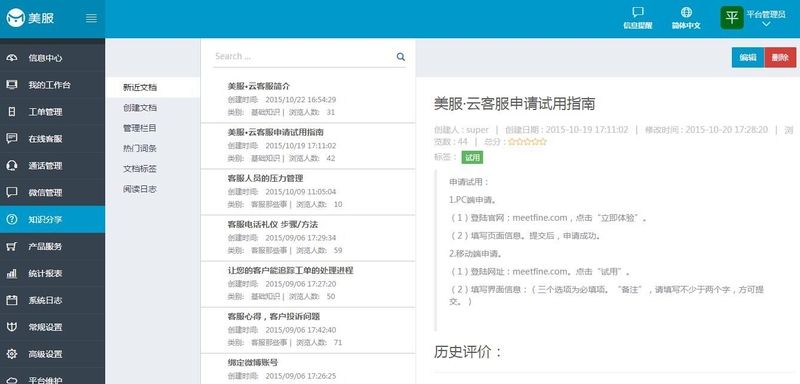The height and width of the screenshot is (384, 800).
Task: Open the 信息提醒 message icon
Action: (x=637, y=12)
